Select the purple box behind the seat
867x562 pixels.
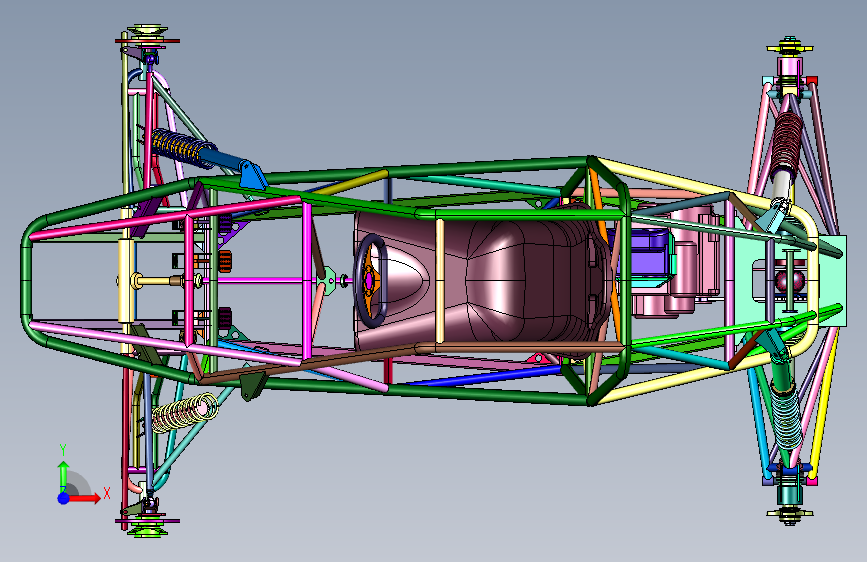click(644, 253)
